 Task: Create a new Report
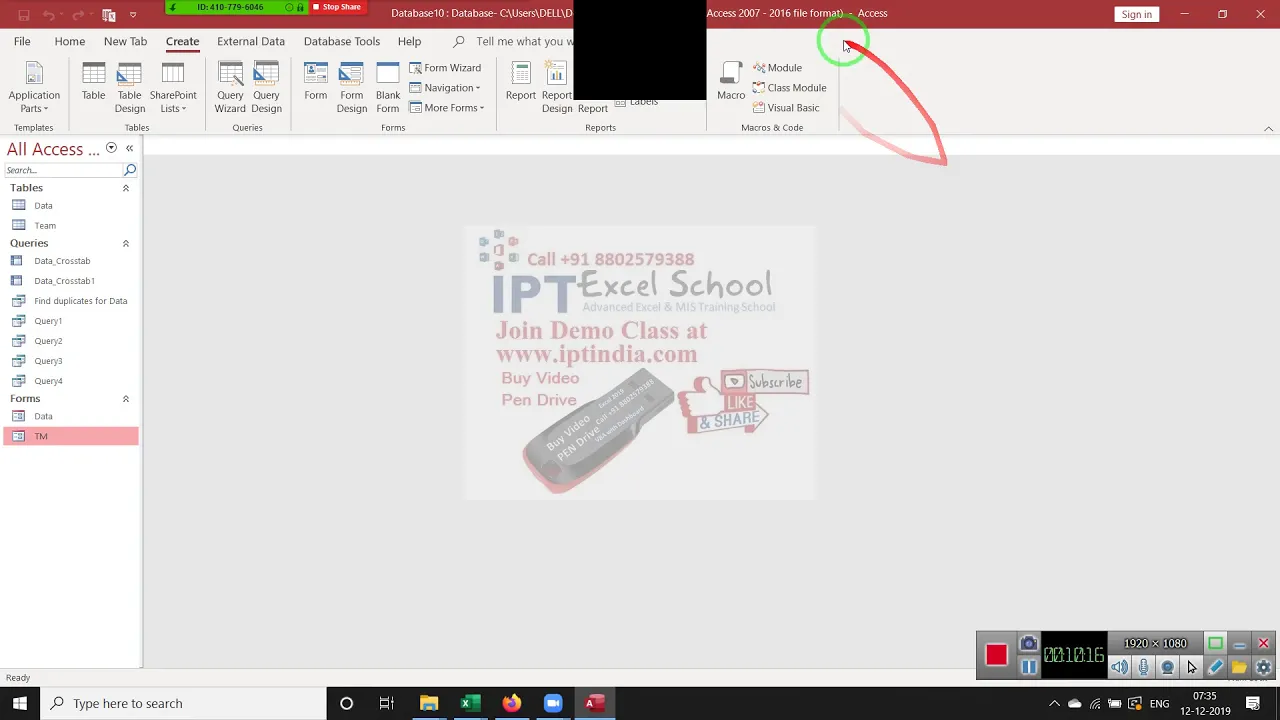[520, 82]
